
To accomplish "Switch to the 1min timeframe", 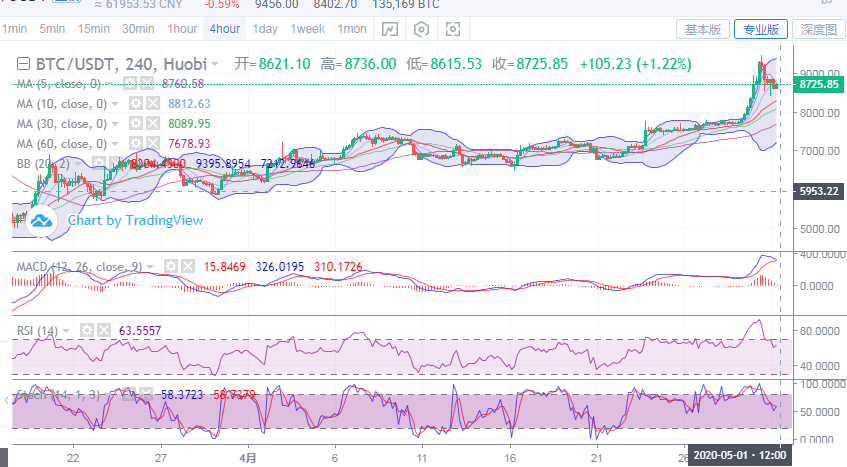I will (x=15, y=29).
